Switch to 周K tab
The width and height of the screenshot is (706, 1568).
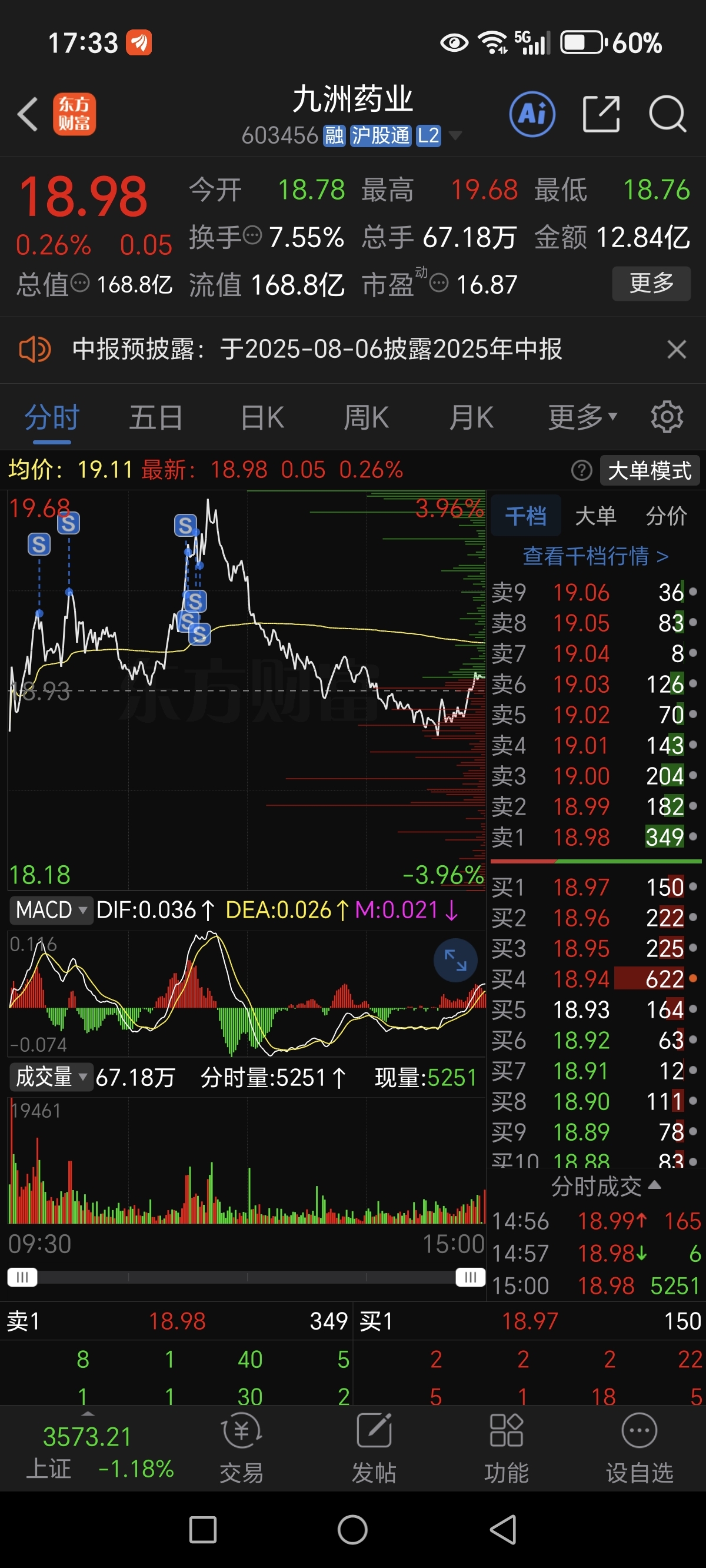(x=366, y=418)
